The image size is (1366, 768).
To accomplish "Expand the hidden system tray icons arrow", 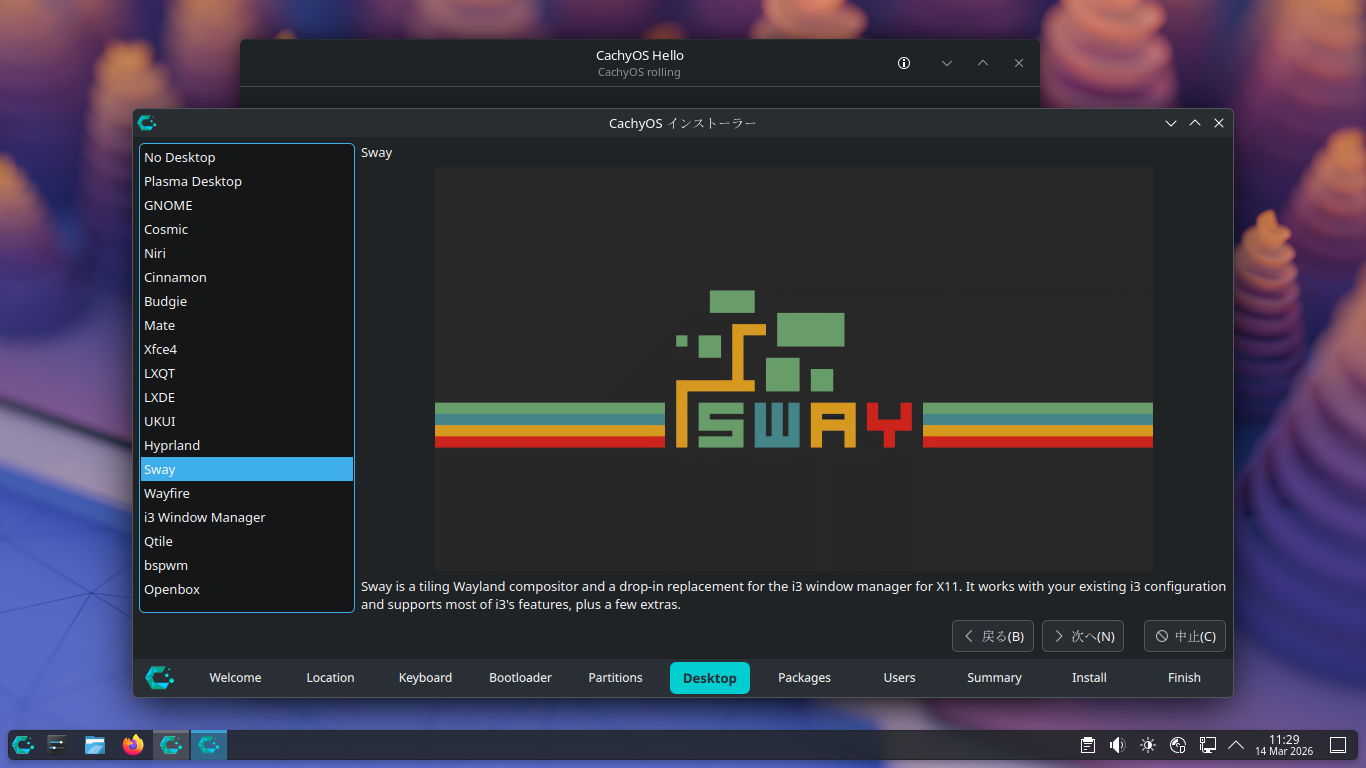I will tap(1236, 745).
